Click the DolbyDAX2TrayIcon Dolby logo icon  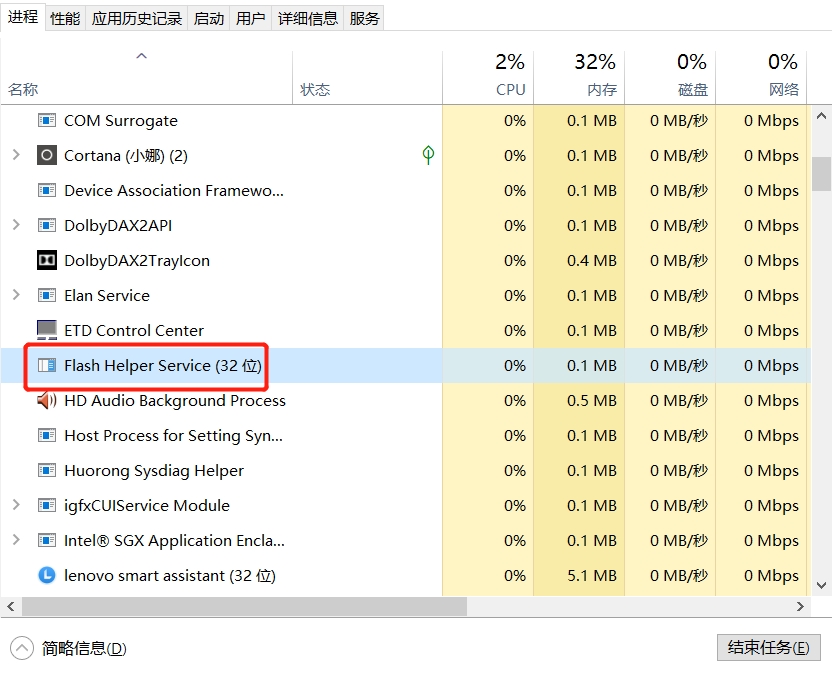tap(47, 260)
